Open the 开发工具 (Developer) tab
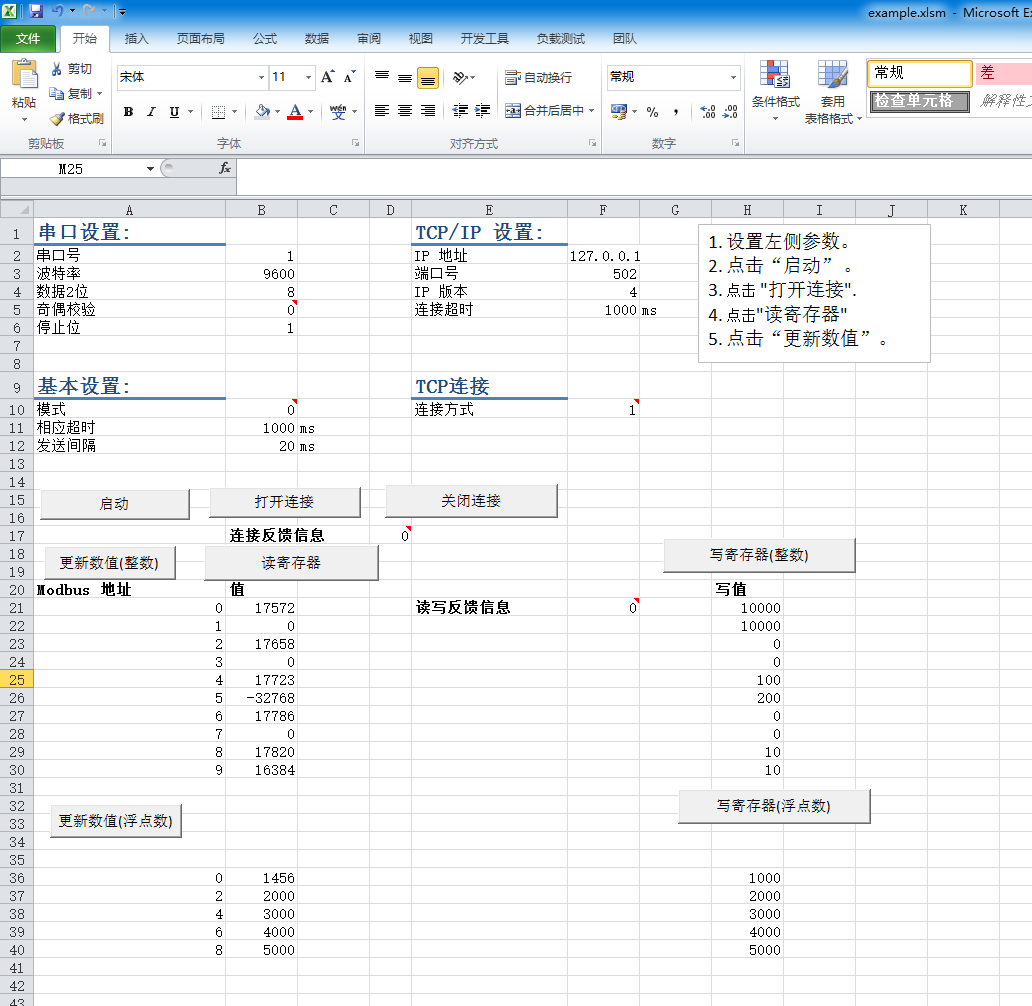 click(485, 39)
